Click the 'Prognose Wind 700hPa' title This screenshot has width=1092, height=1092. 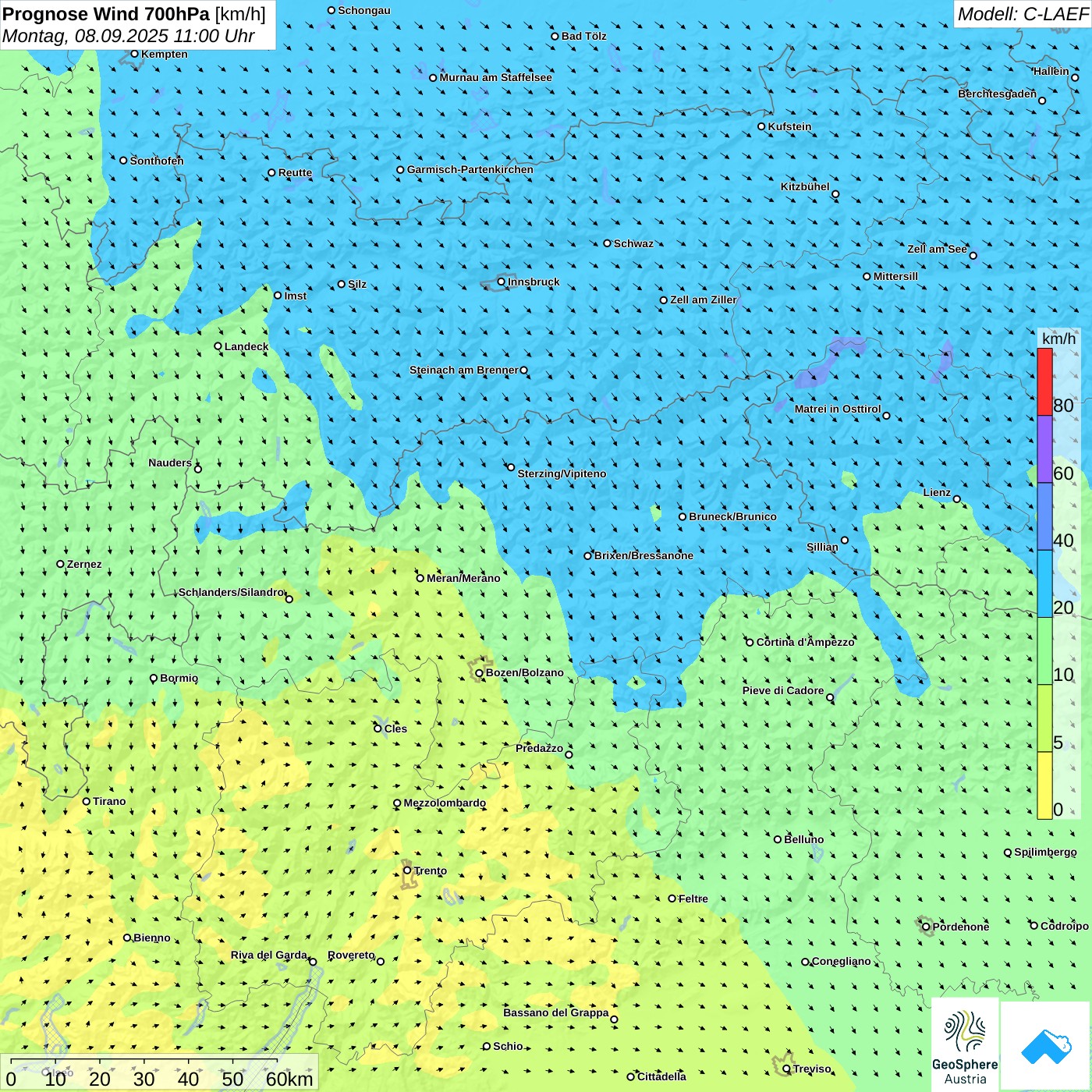point(107,14)
